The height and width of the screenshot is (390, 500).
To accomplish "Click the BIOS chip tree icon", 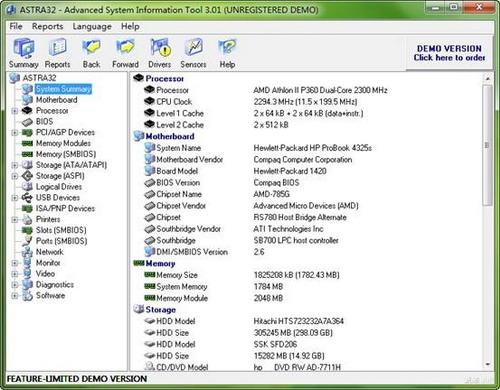I will click(27, 122).
